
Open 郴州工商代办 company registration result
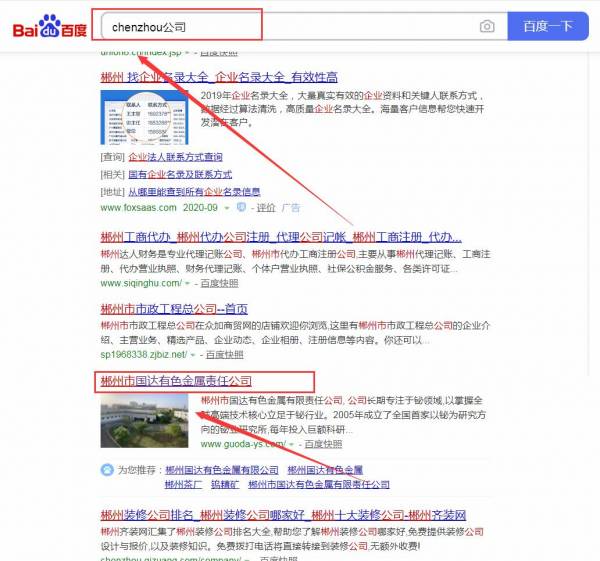coord(280,238)
